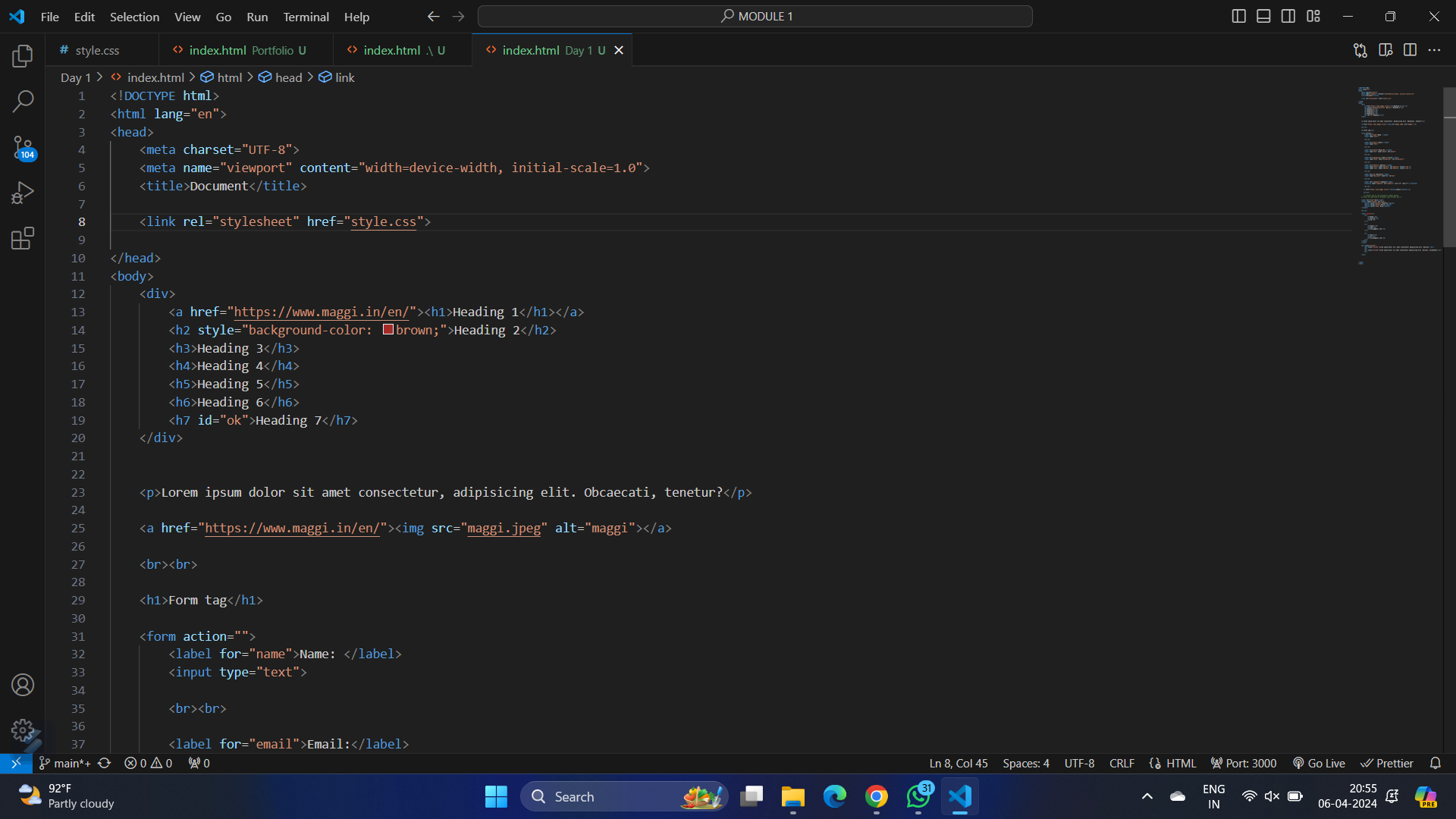Open Microsoft Edge from taskbar
The image size is (1456, 819).
835,796
